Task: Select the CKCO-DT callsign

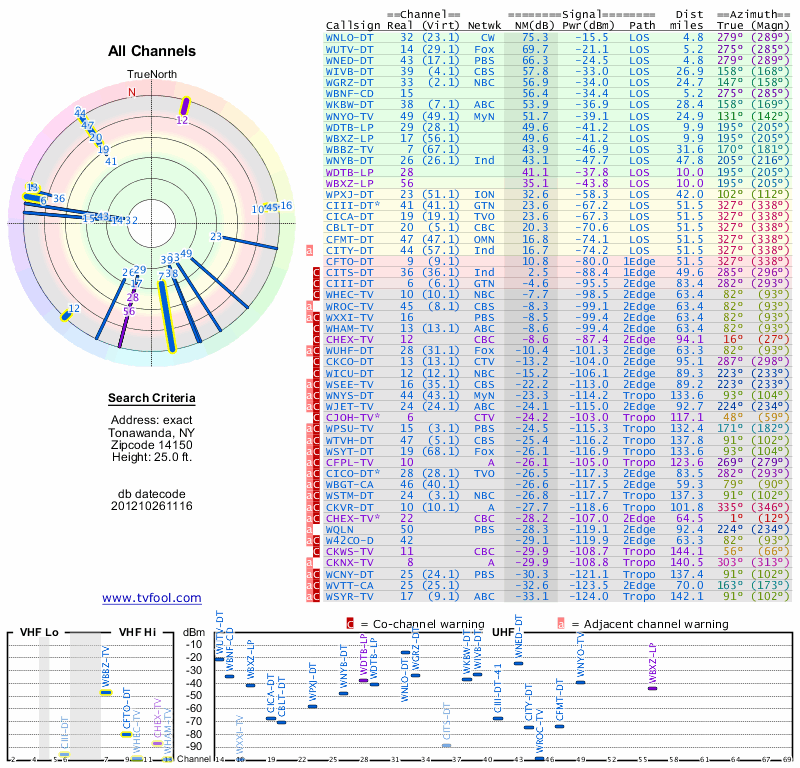Action: pos(349,362)
